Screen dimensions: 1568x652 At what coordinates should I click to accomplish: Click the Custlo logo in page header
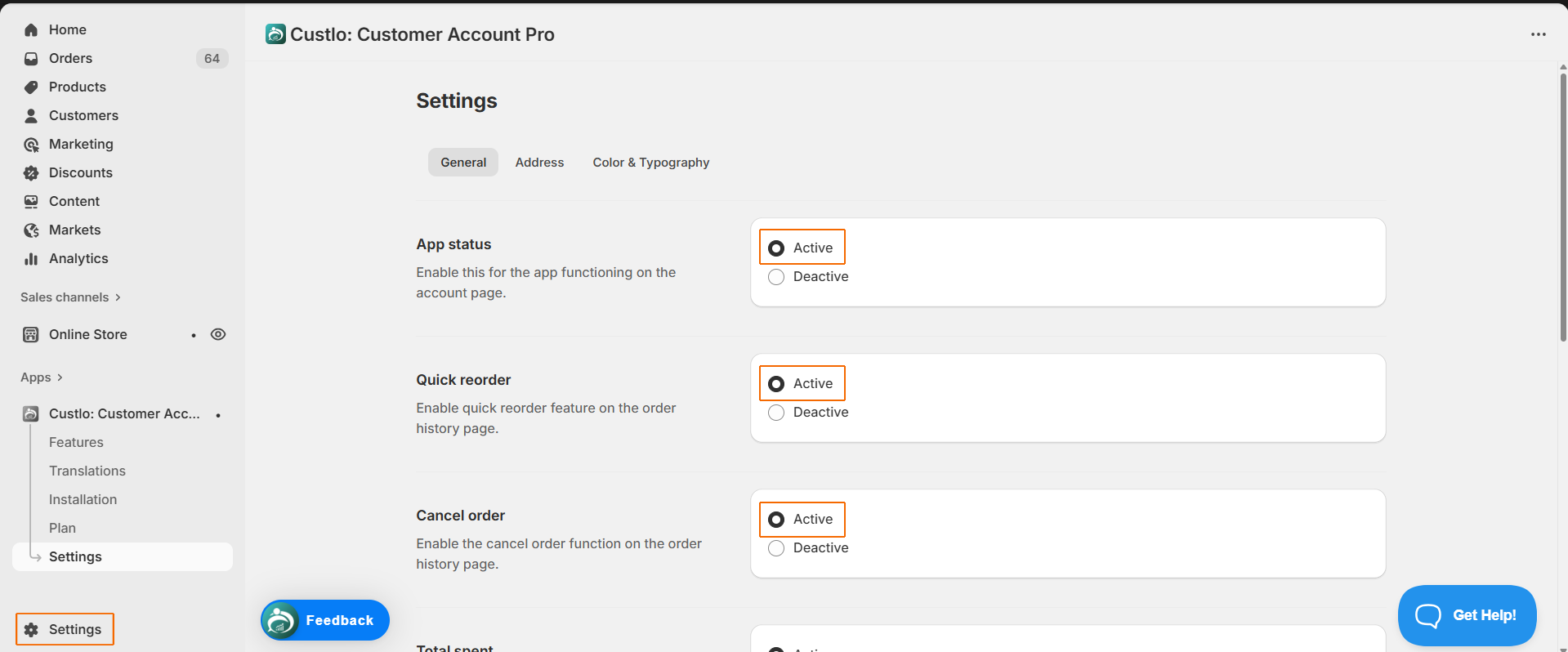(x=275, y=34)
